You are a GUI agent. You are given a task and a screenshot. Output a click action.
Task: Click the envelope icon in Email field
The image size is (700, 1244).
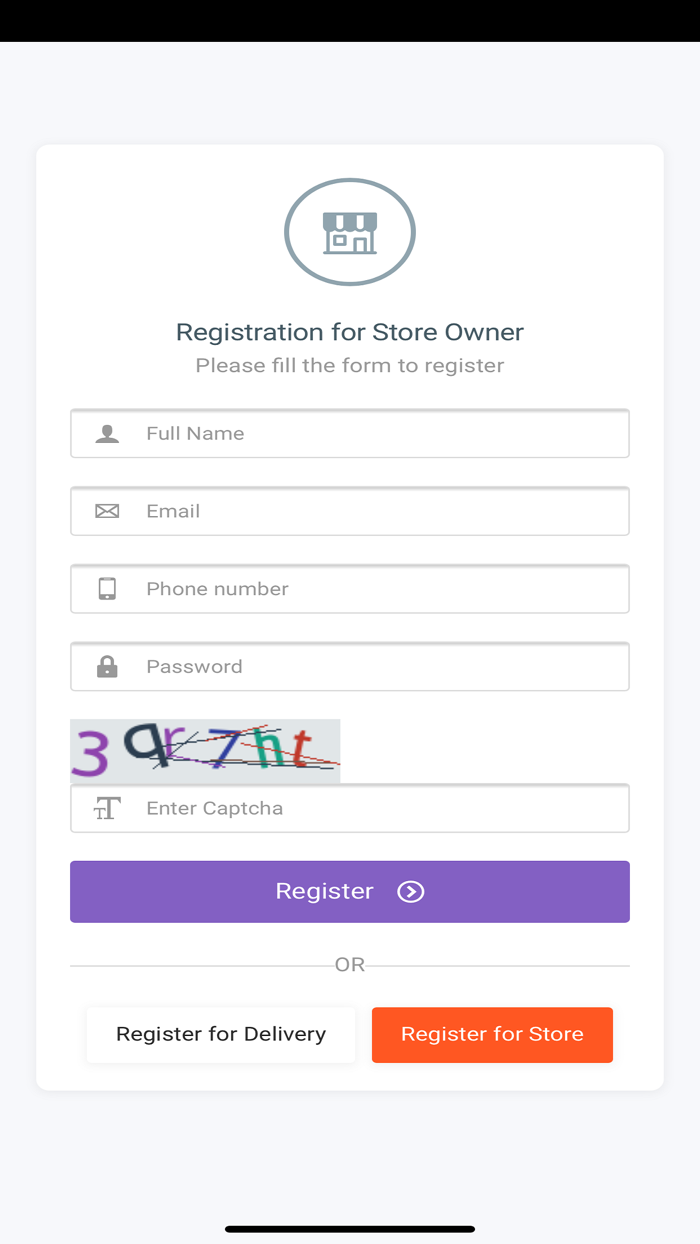click(108, 511)
